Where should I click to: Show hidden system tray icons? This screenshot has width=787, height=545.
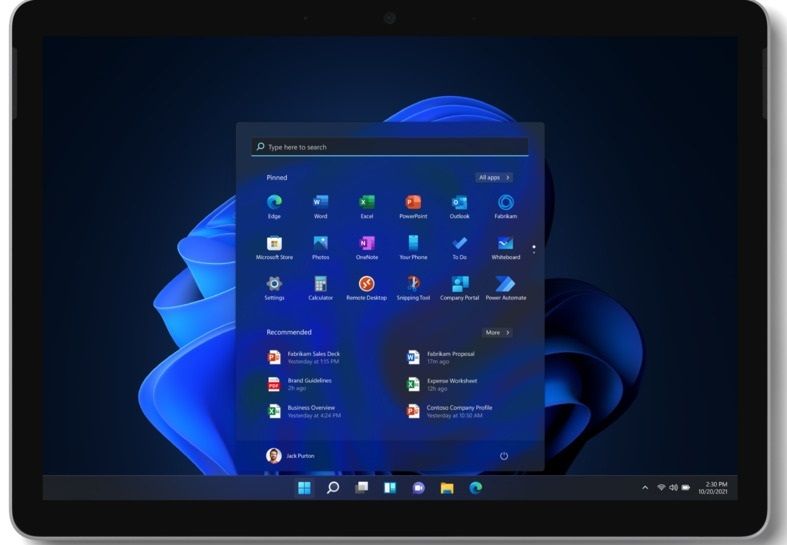click(645, 487)
